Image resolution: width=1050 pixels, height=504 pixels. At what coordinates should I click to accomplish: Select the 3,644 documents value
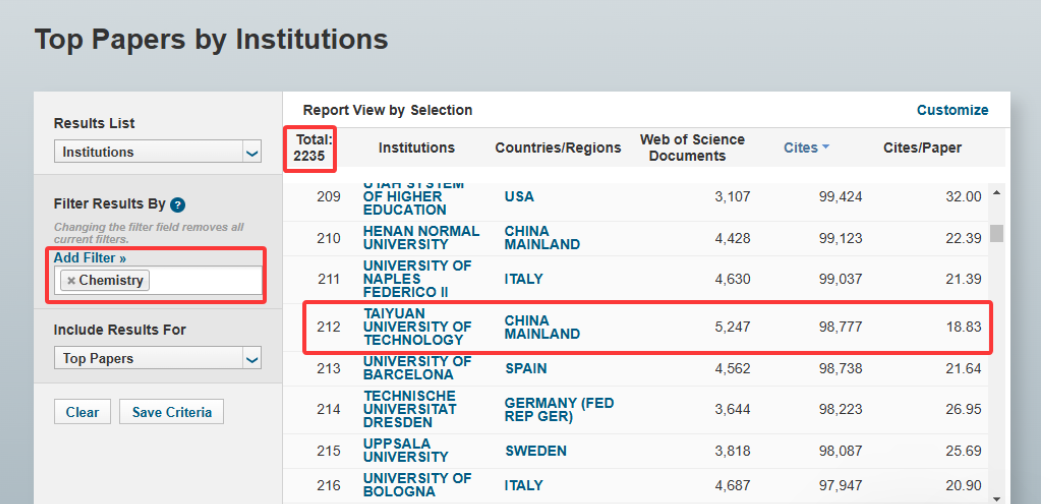point(732,409)
